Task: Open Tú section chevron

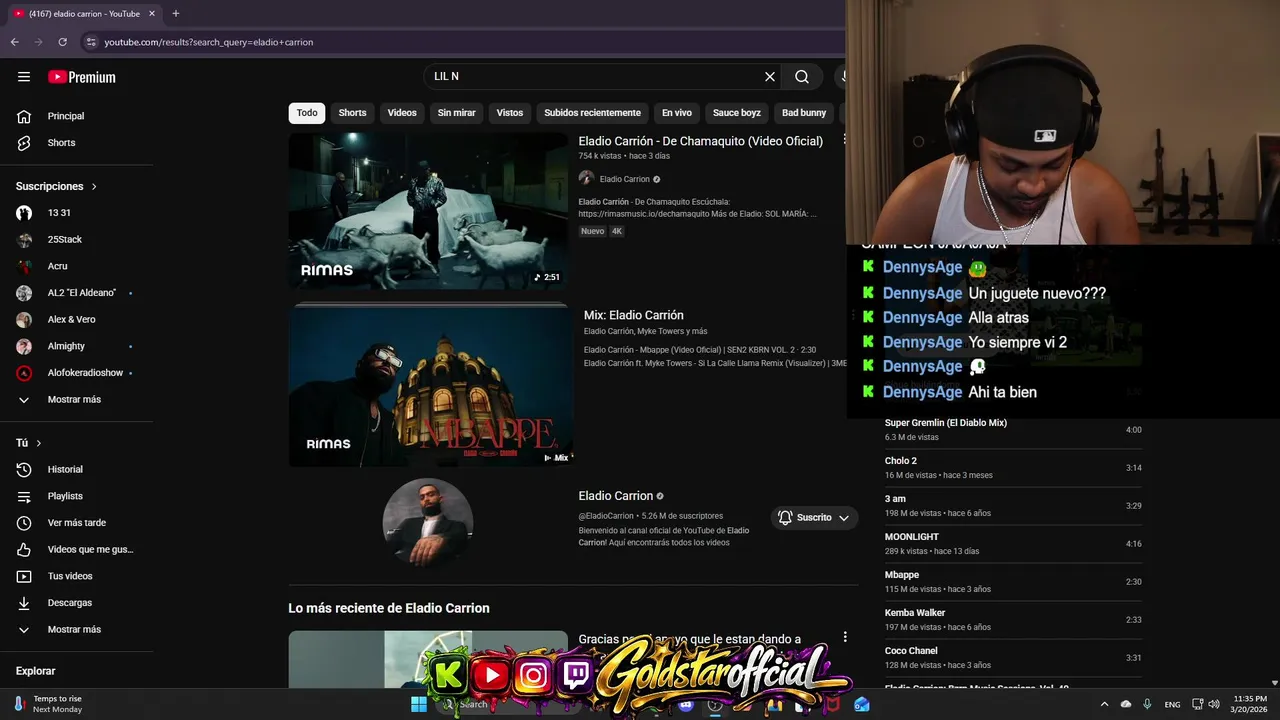Action: click(39, 443)
